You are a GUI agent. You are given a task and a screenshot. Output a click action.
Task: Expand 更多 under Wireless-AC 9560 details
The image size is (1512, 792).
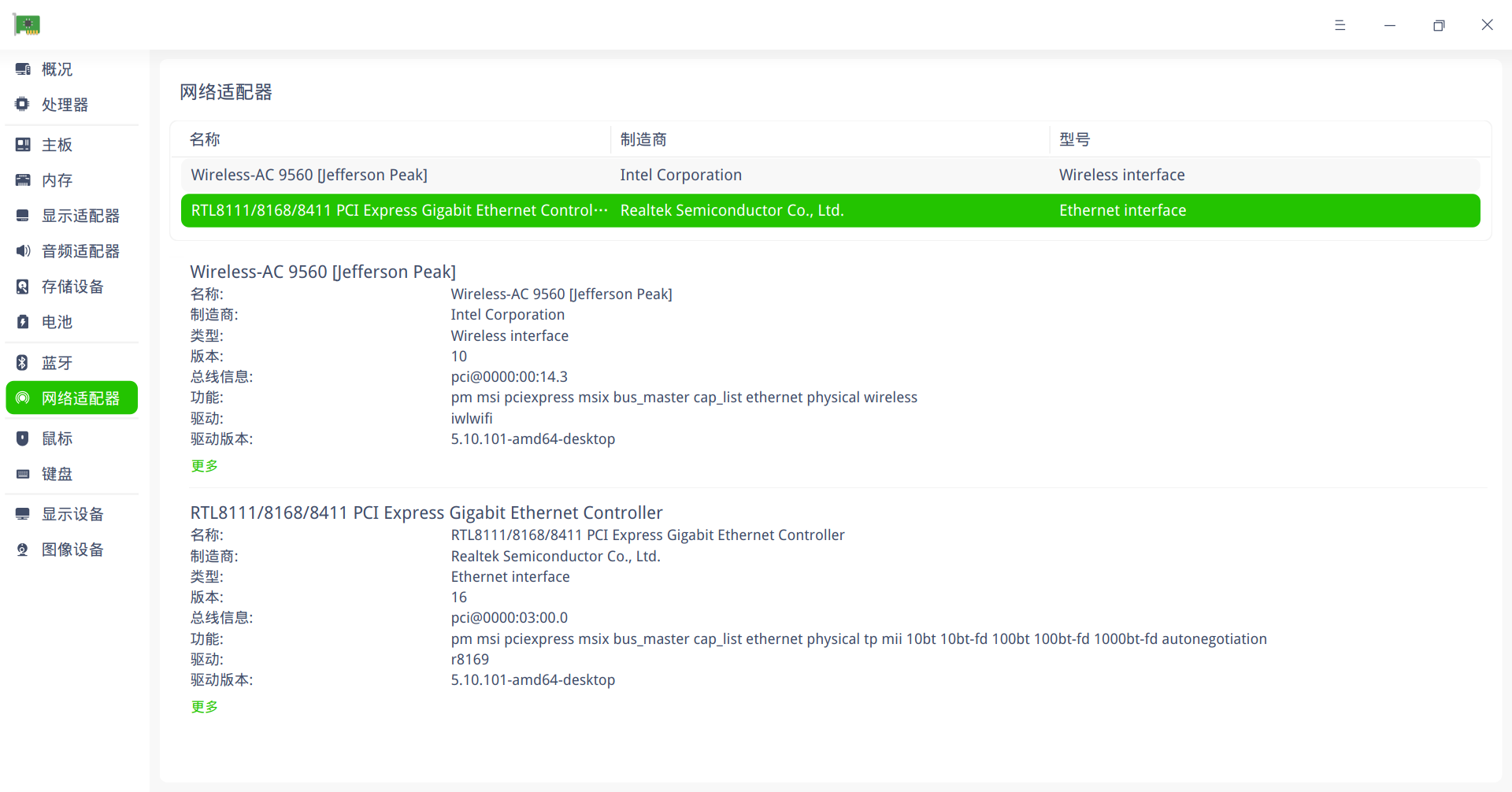(205, 466)
